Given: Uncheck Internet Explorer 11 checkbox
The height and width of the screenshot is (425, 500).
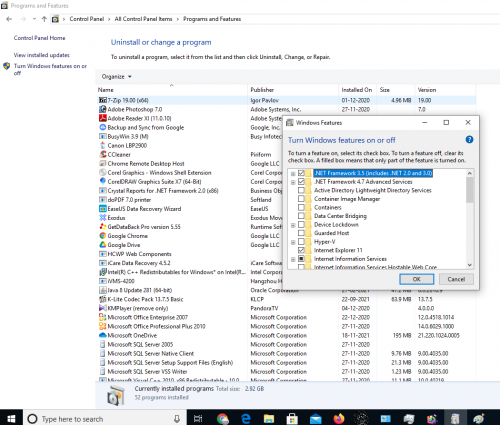Looking at the screenshot, I should point(301,250).
